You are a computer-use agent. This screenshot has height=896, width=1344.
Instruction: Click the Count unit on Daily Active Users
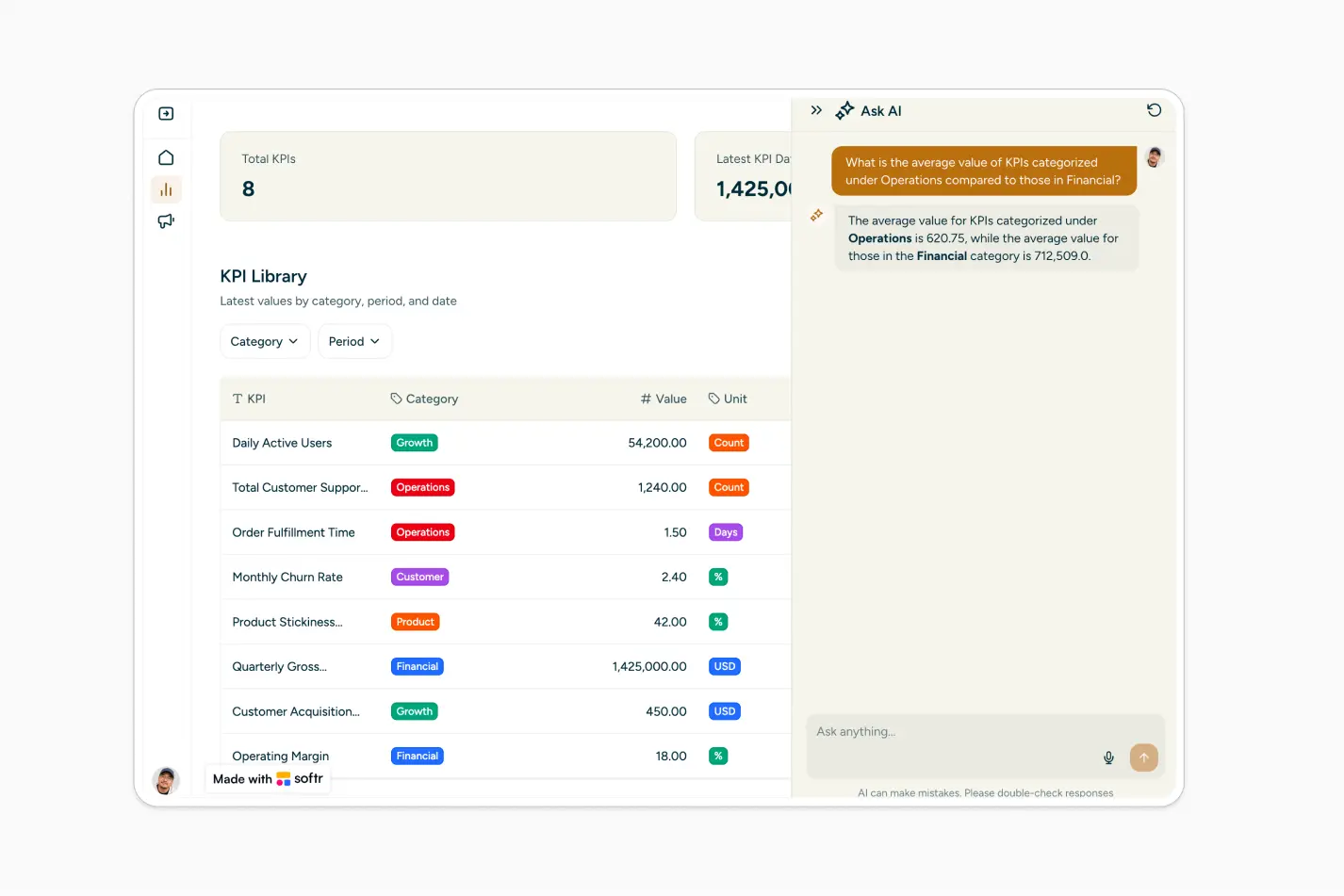[x=729, y=443]
